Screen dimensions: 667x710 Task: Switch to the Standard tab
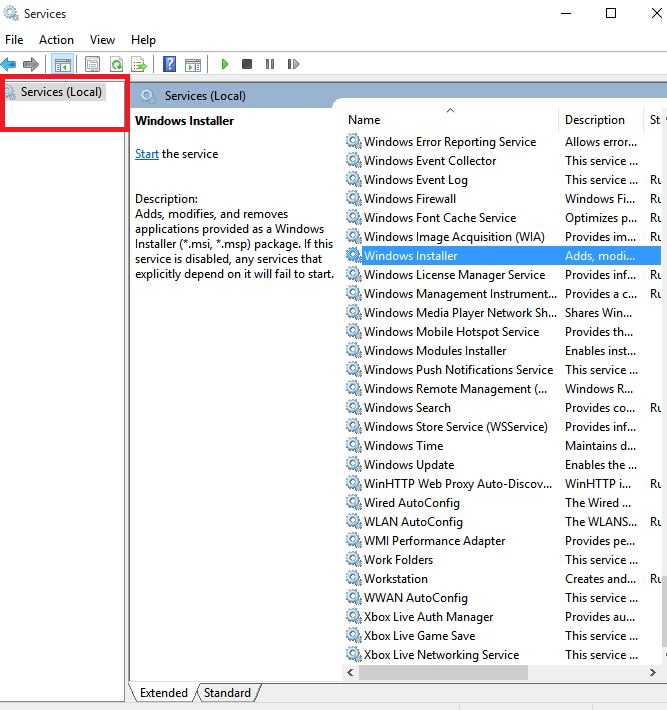[x=227, y=693]
